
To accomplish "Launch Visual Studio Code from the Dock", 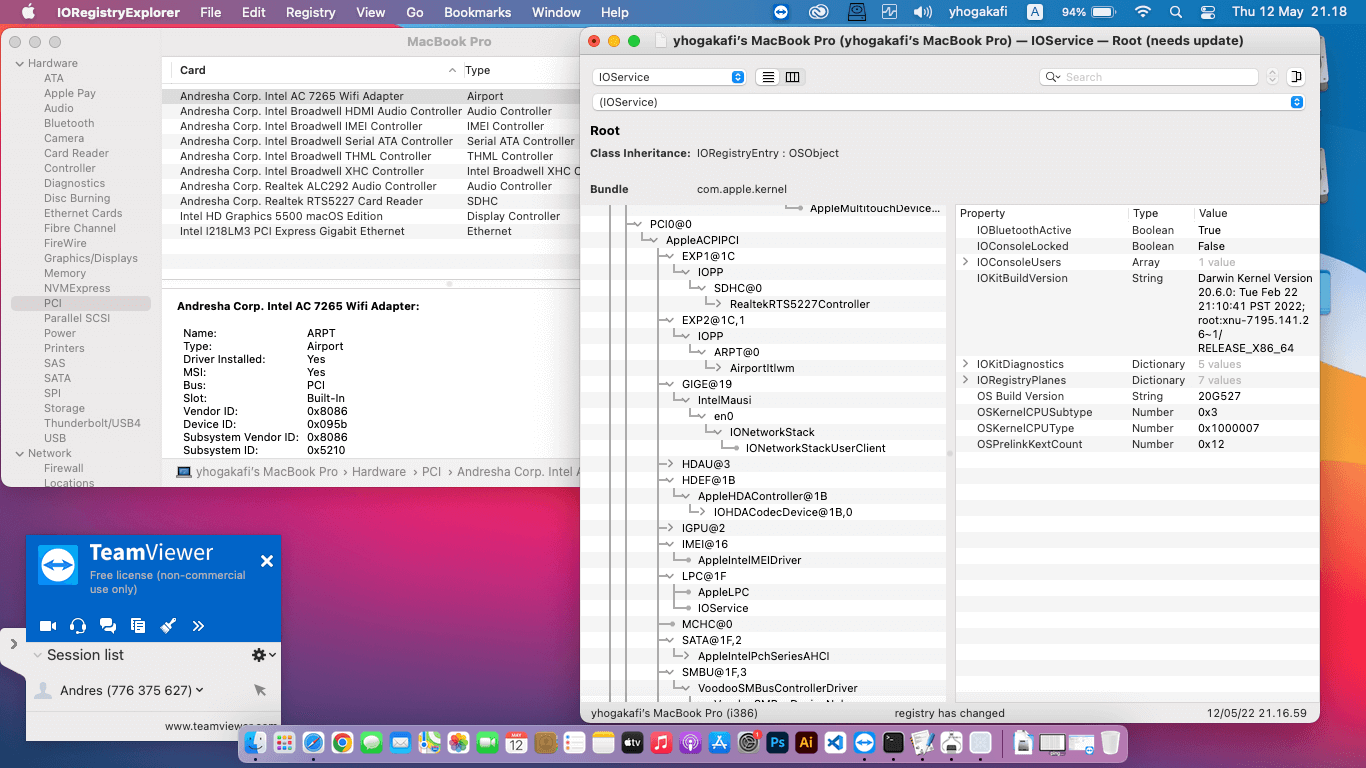I will (835, 743).
